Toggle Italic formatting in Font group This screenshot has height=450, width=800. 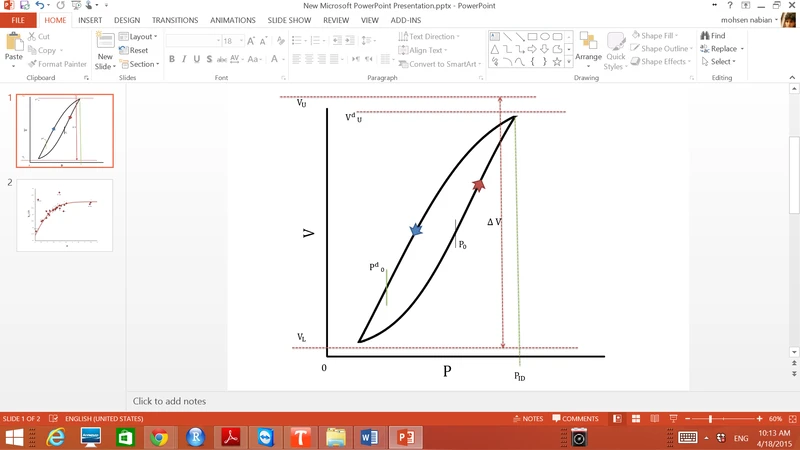point(185,59)
